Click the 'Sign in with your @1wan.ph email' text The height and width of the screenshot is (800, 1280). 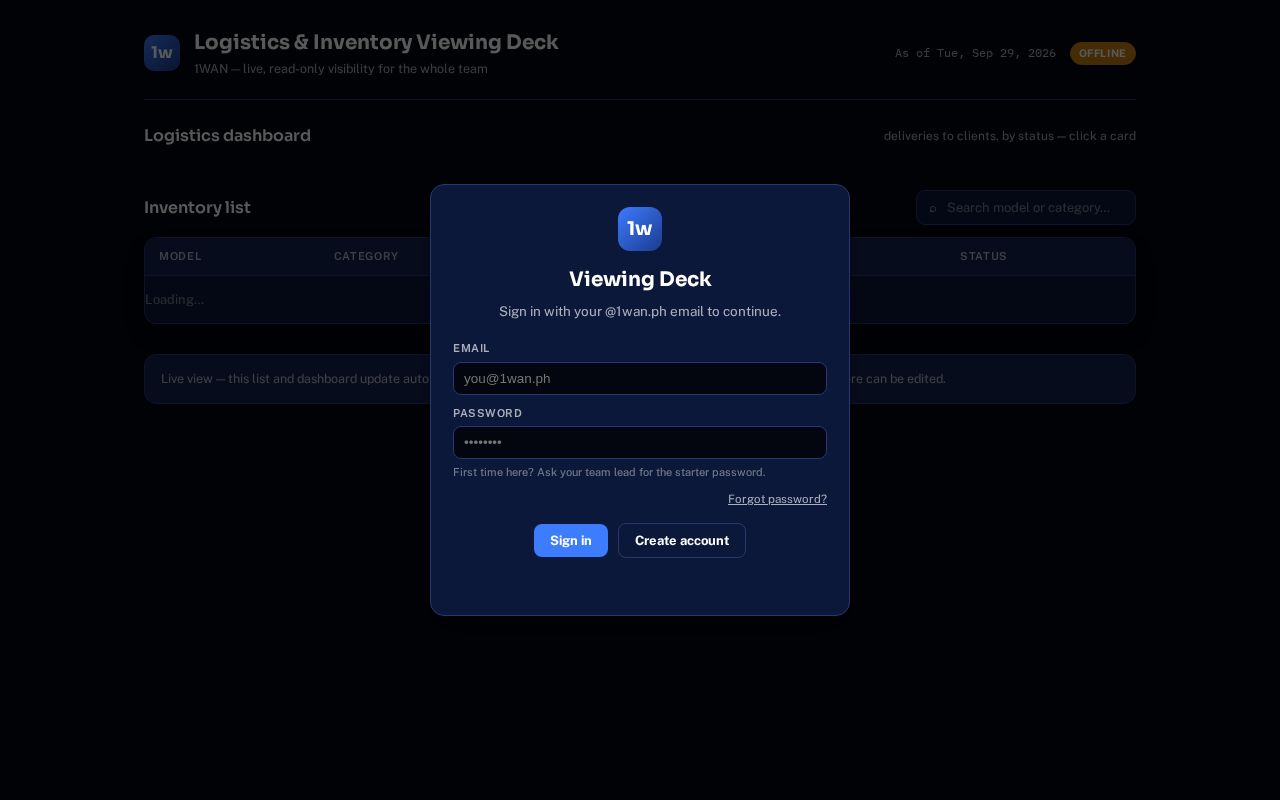[640, 311]
